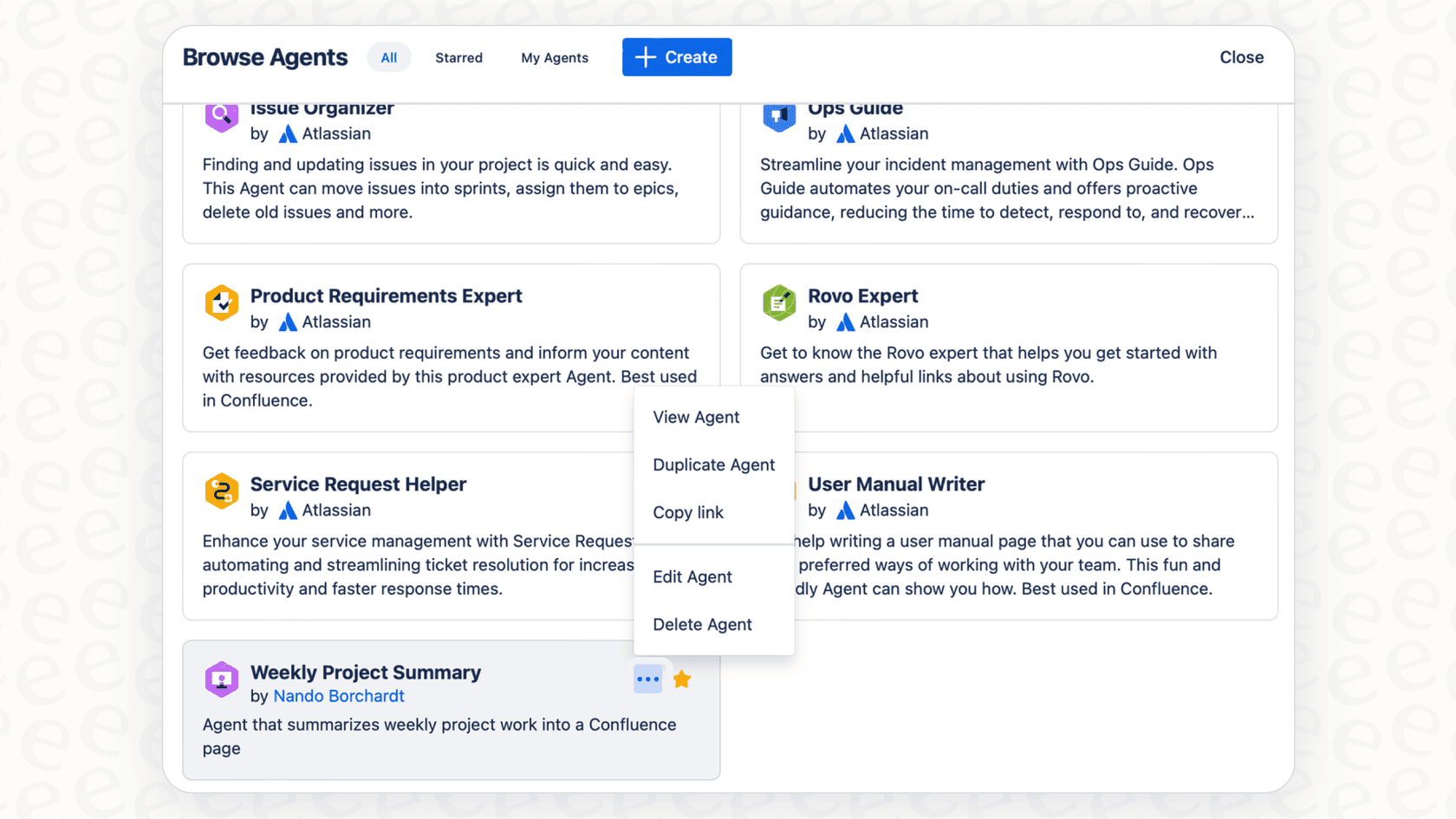The width and height of the screenshot is (1456, 819).
Task: Toggle the star on Weekly Project Summary
Action: (682, 679)
